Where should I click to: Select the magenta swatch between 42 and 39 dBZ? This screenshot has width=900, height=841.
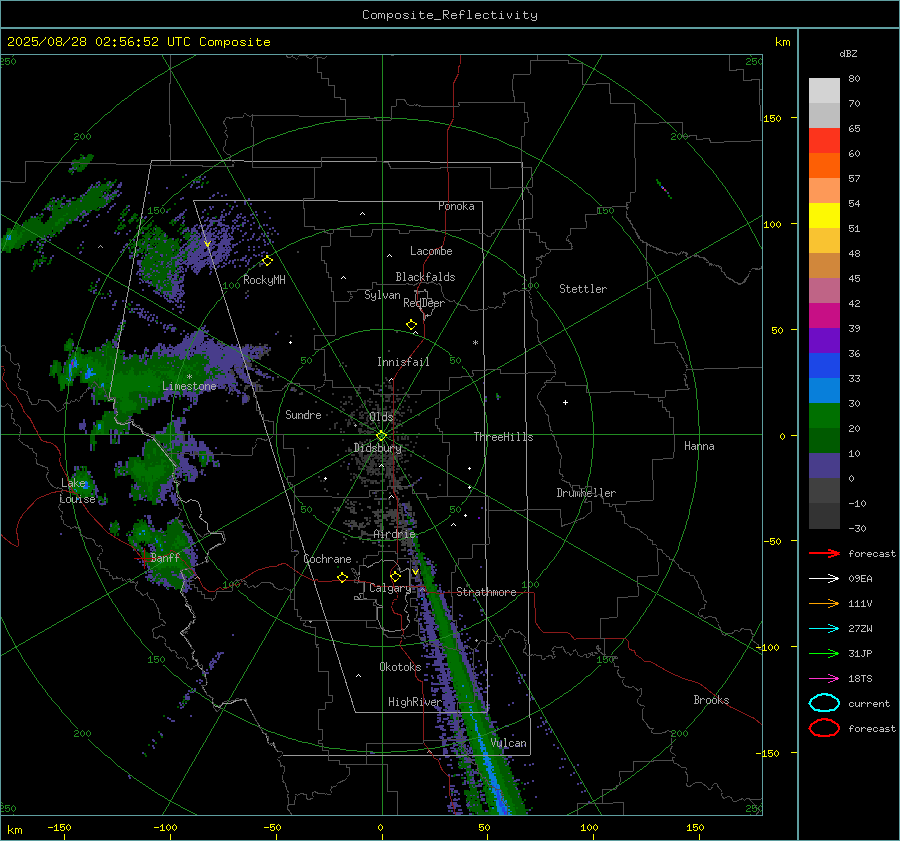point(824,316)
